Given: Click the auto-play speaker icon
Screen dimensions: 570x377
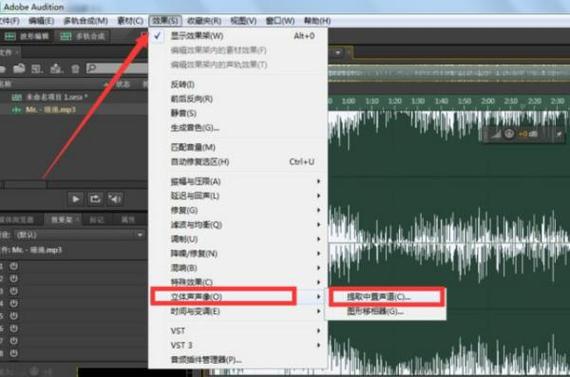Looking at the screenshot, I should (x=115, y=199).
